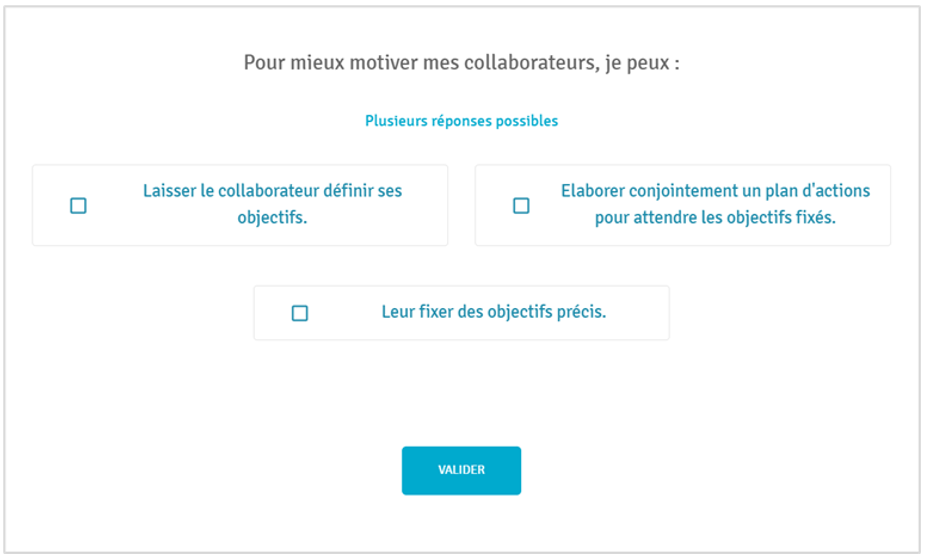928x559 pixels.
Task: Click the "Plusieurs réponses possibles" hint text
Action: click(461, 121)
